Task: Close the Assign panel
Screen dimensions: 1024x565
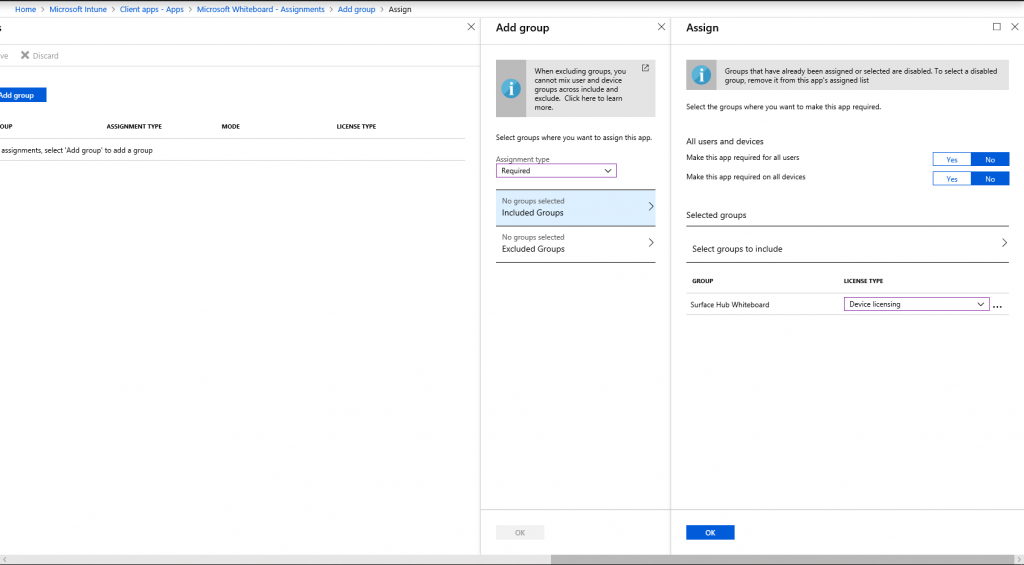Action: tap(1013, 27)
